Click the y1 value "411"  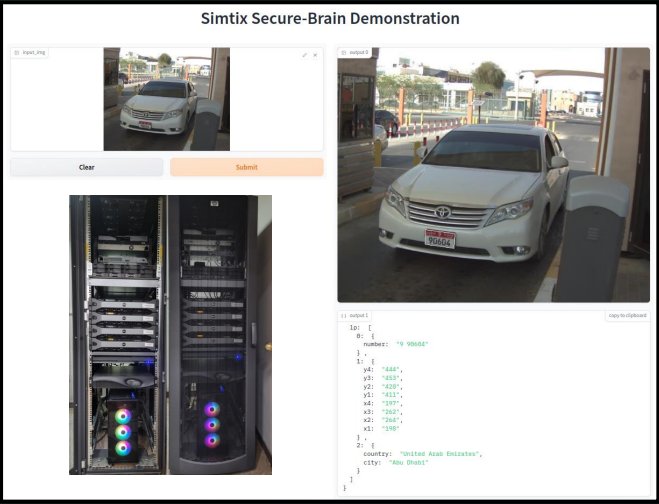[x=391, y=395]
